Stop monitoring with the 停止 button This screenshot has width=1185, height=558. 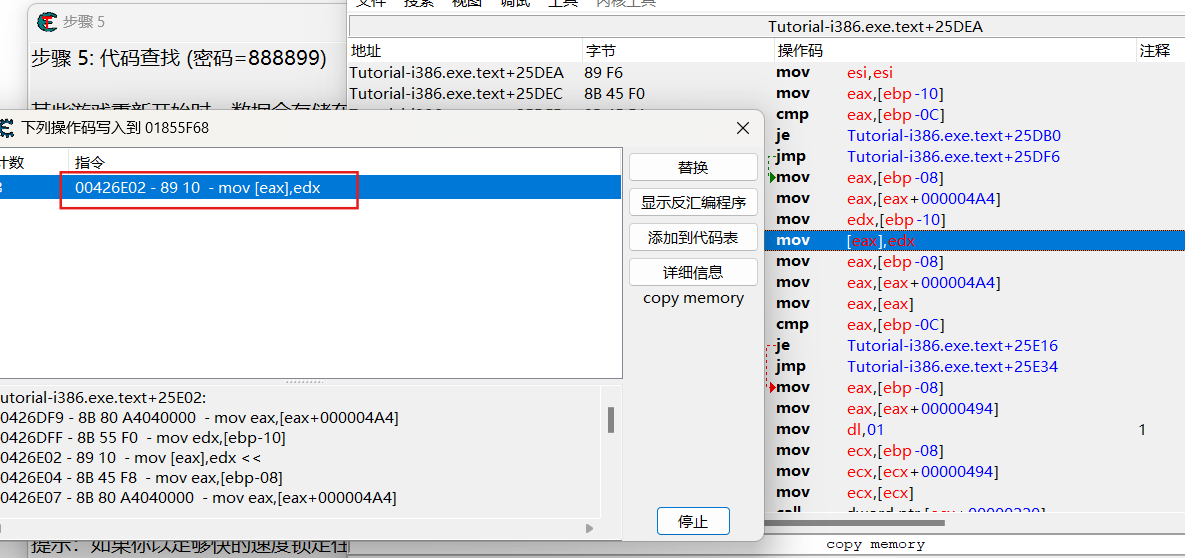(x=693, y=521)
